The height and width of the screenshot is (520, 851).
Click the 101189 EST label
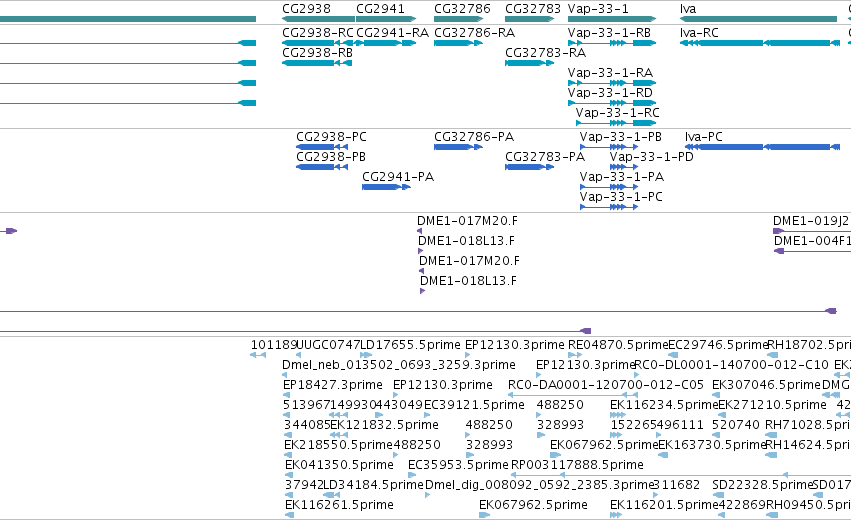[x=274, y=345]
